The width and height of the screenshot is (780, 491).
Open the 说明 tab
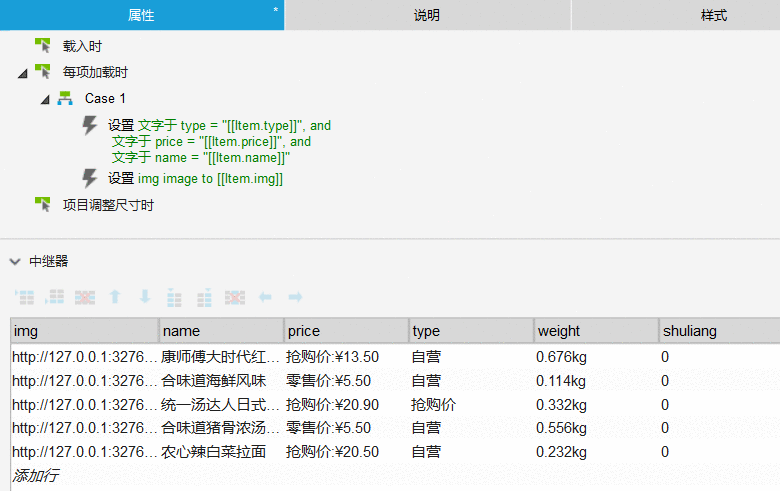427,15
